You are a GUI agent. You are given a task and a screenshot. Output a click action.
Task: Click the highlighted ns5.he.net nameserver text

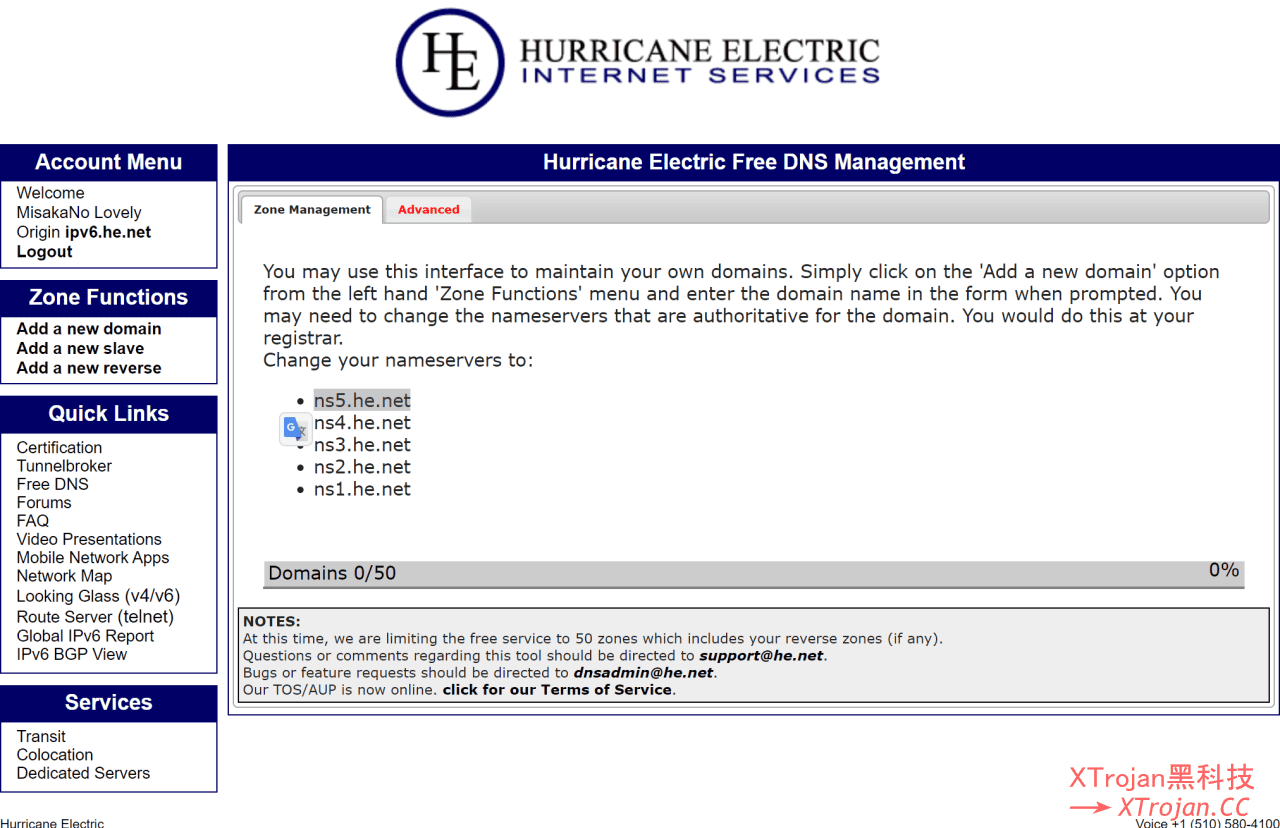click(362, 400)
